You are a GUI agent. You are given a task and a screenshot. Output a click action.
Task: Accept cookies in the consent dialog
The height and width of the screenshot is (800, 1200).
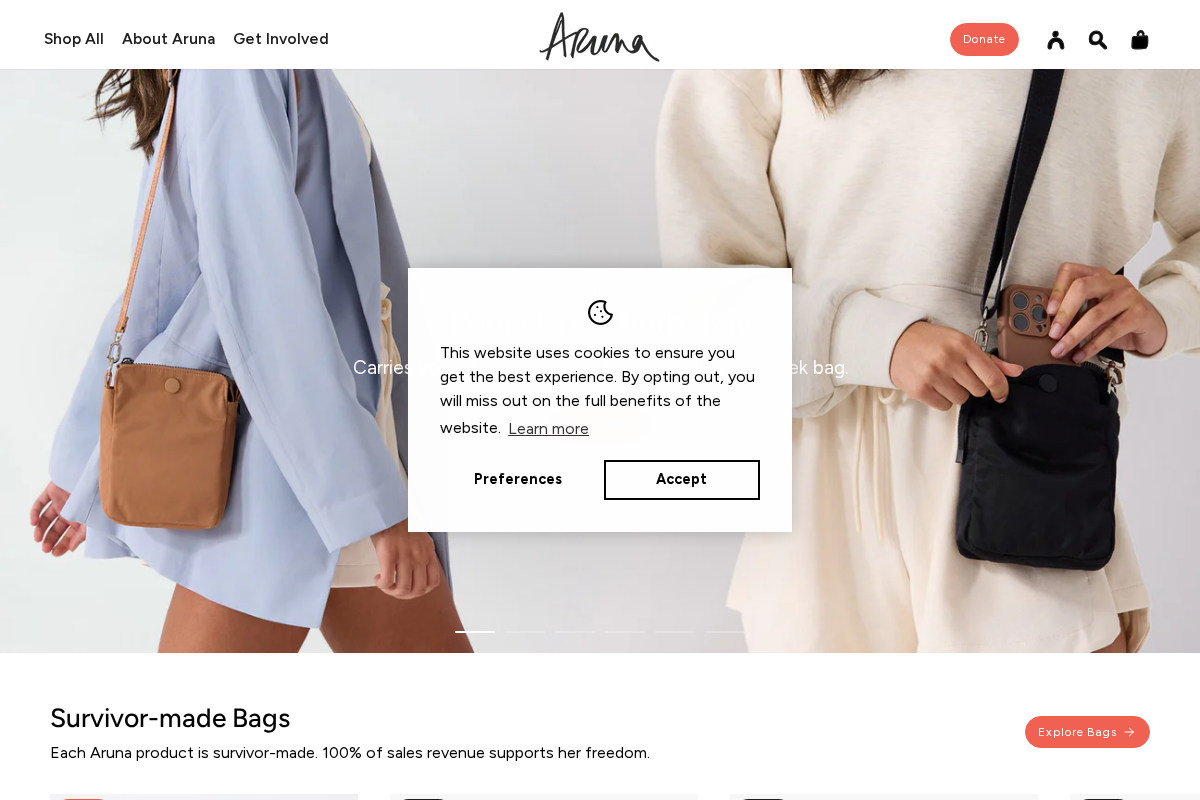click(x=682, y=480)
